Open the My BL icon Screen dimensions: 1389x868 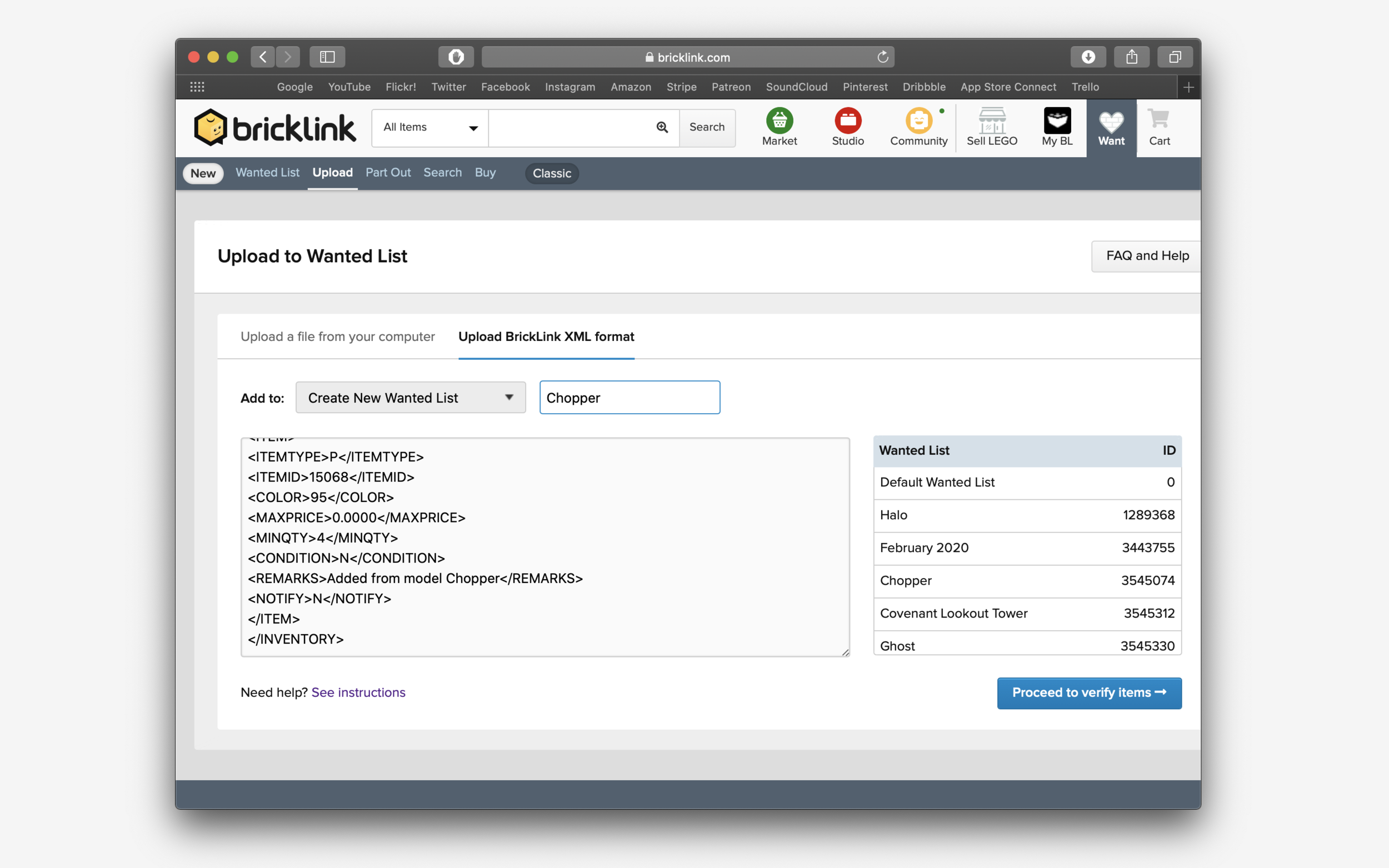pos(1057,121)
